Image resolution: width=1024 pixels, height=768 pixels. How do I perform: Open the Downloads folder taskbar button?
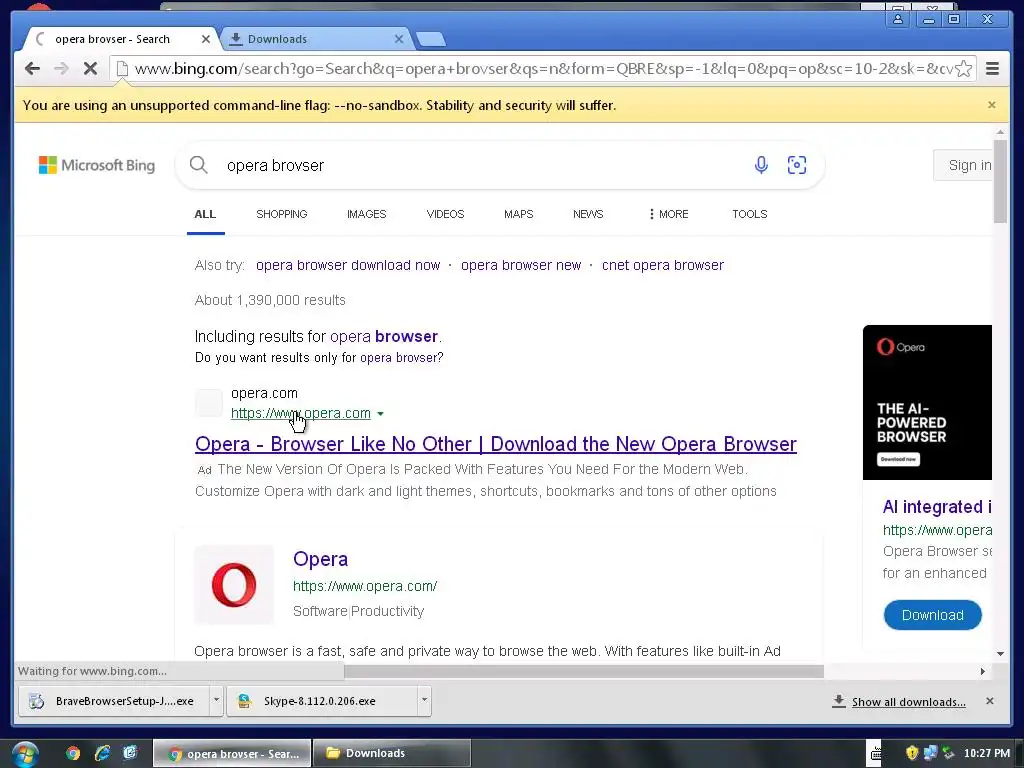392,753
